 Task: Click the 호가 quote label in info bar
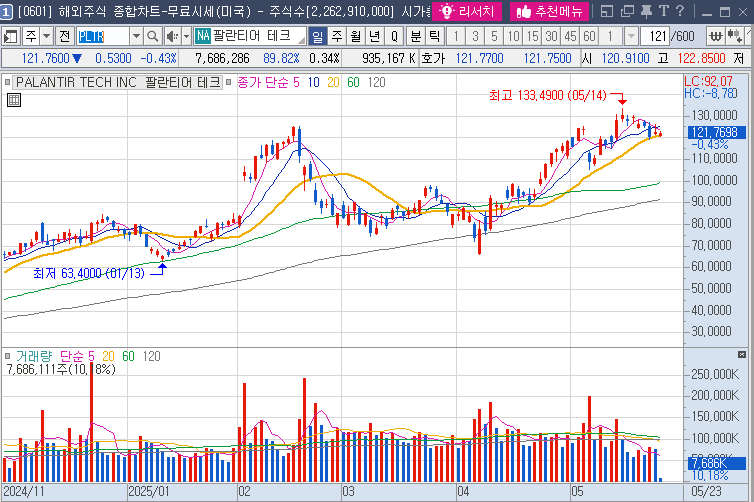[x=434, y=59]
